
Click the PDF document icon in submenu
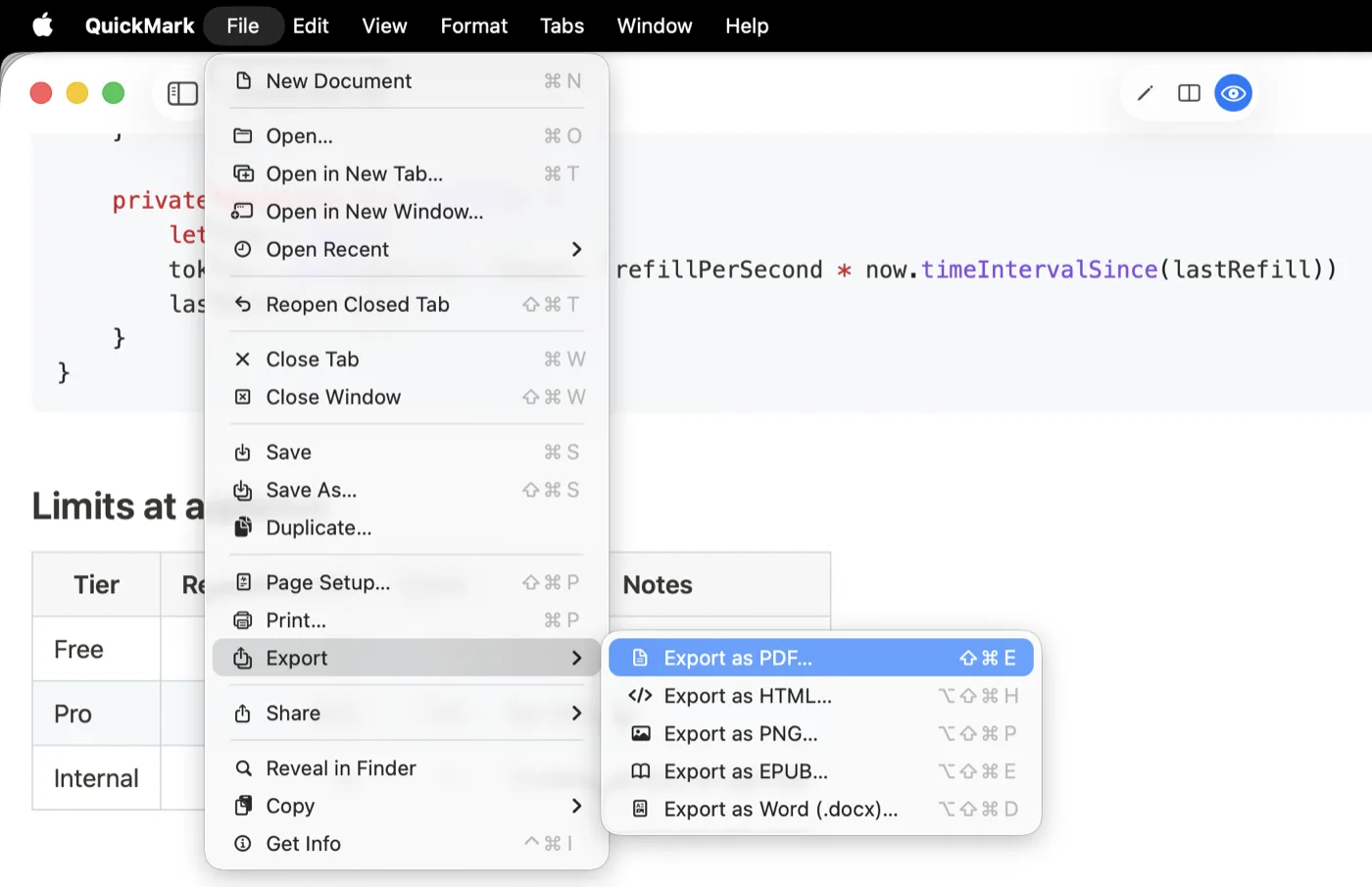(x=640, y=658)
